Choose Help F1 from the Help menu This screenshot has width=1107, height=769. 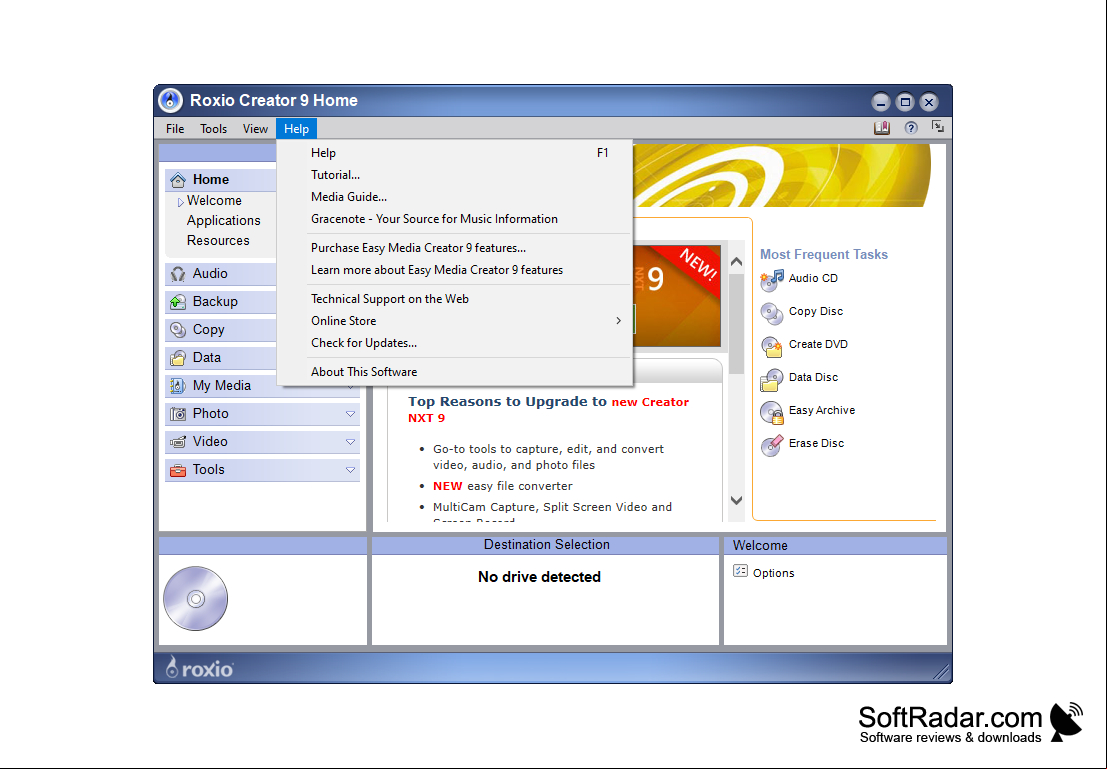(x=455, y=153)
